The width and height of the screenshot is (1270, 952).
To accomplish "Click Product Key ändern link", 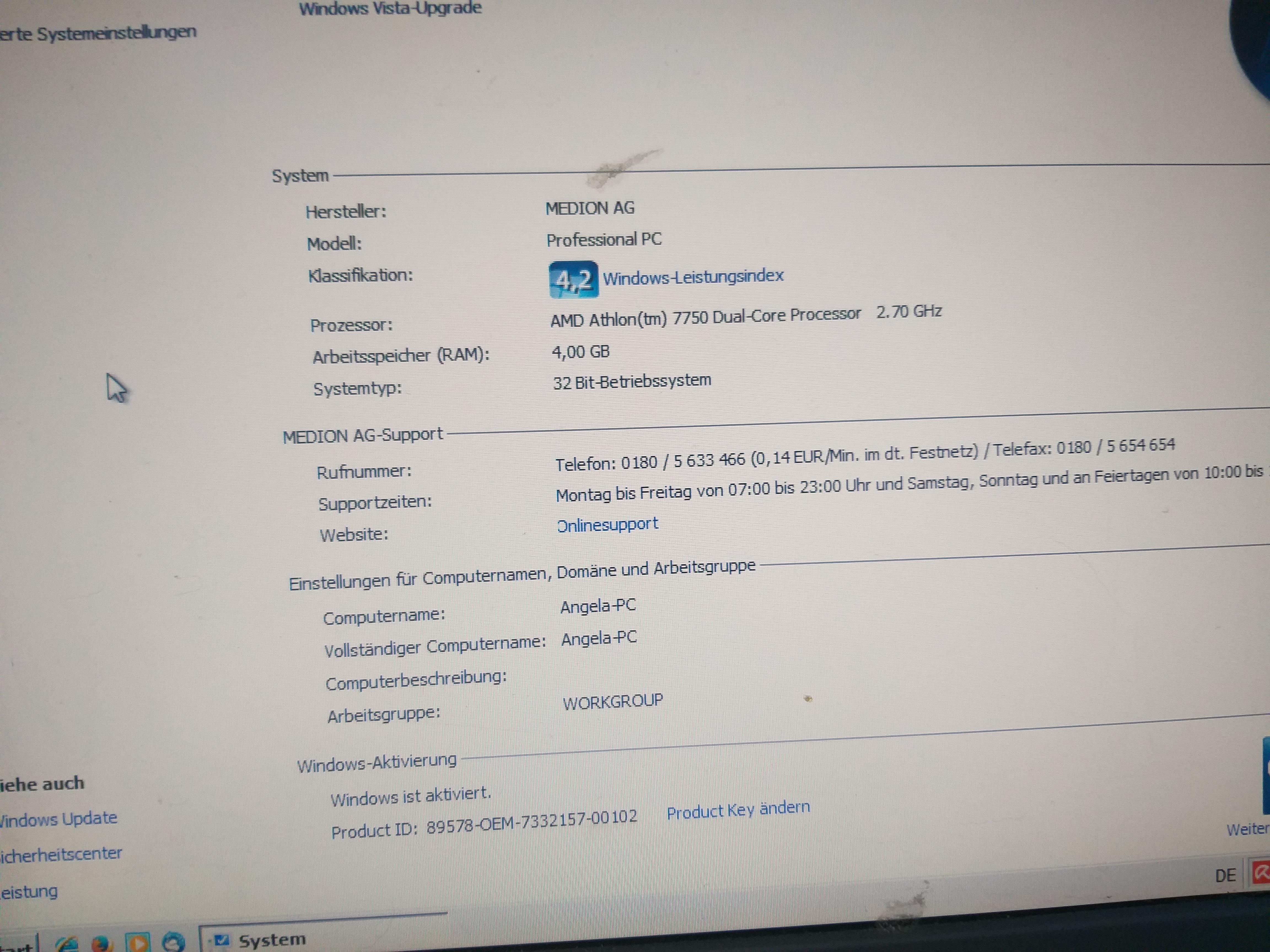I will pos(738,810).
